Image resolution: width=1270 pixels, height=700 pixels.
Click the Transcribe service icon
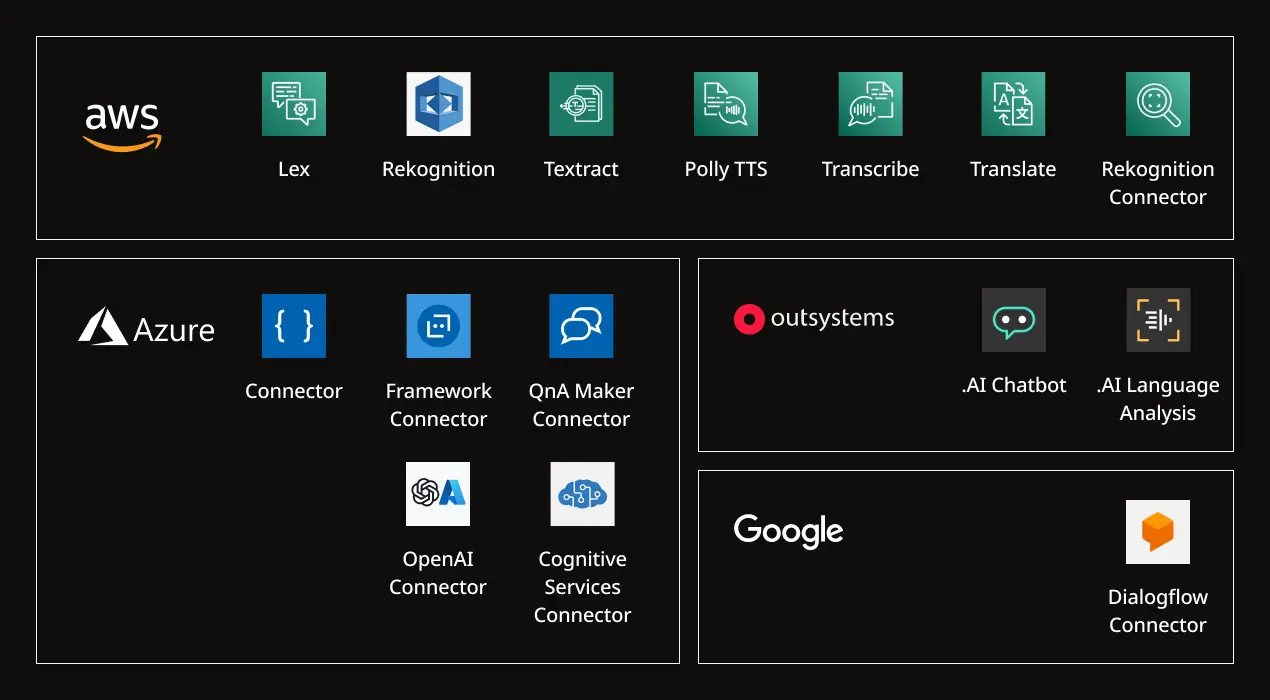[869, 103]
